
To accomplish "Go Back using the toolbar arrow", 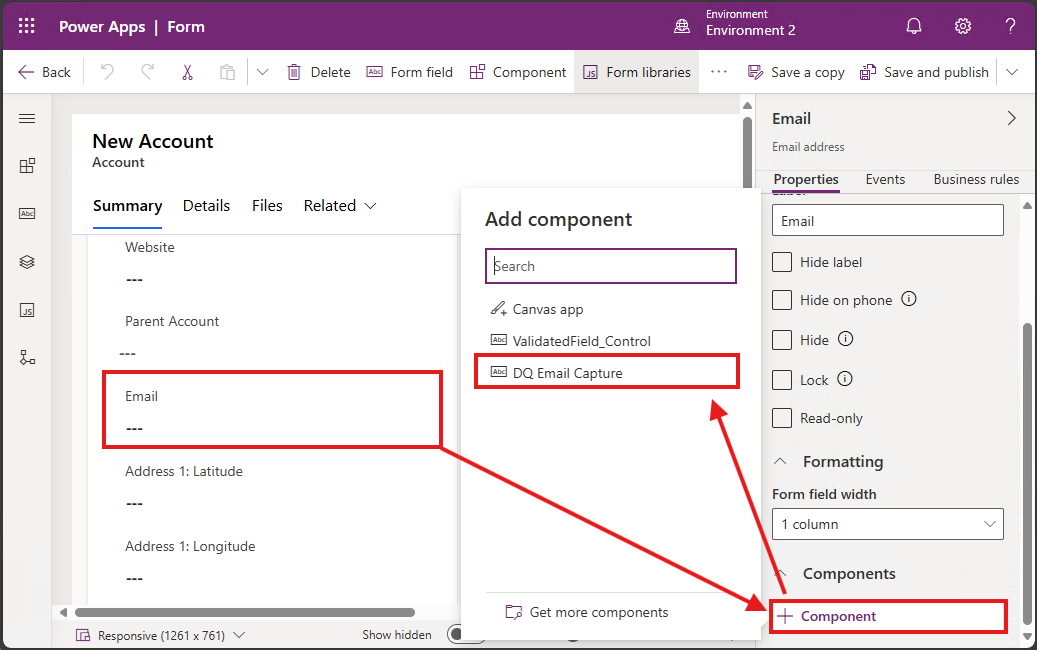I will [x=44, y=72].
